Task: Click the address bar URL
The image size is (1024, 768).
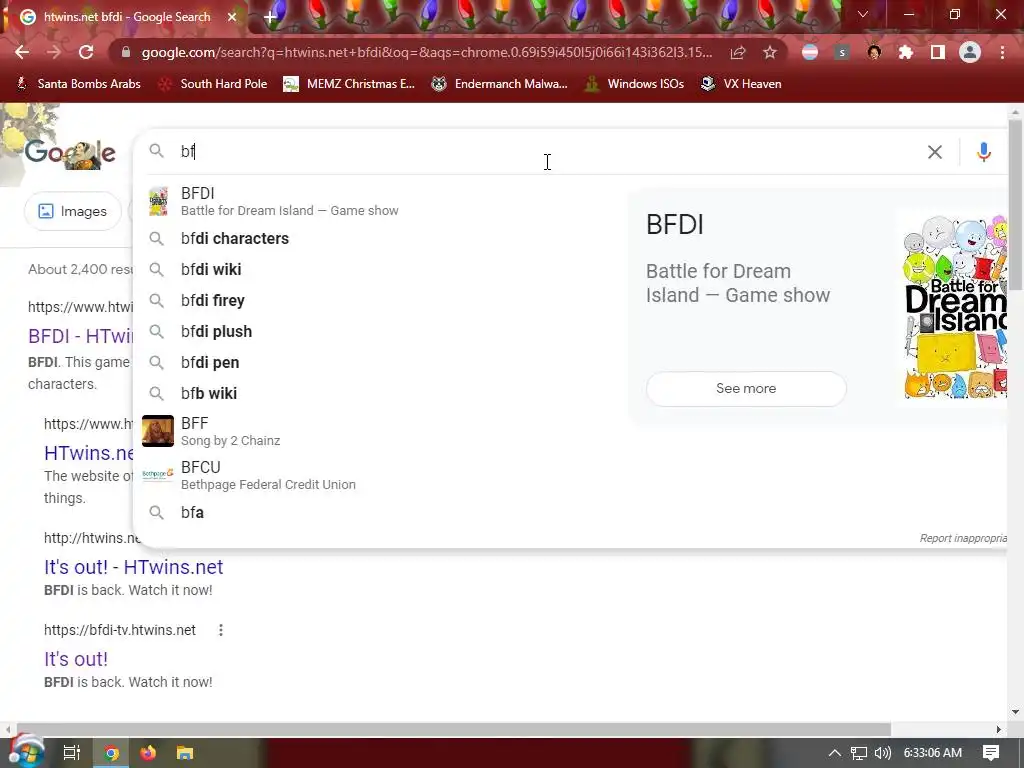Action: (426, 52)
